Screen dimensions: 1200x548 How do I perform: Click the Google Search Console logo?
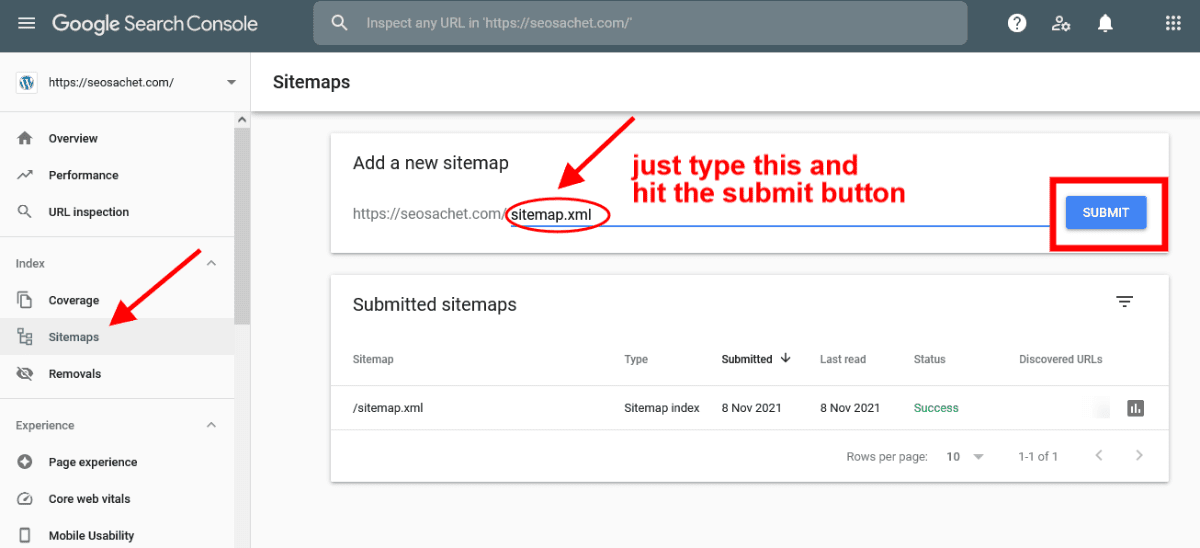pos(154,23)
